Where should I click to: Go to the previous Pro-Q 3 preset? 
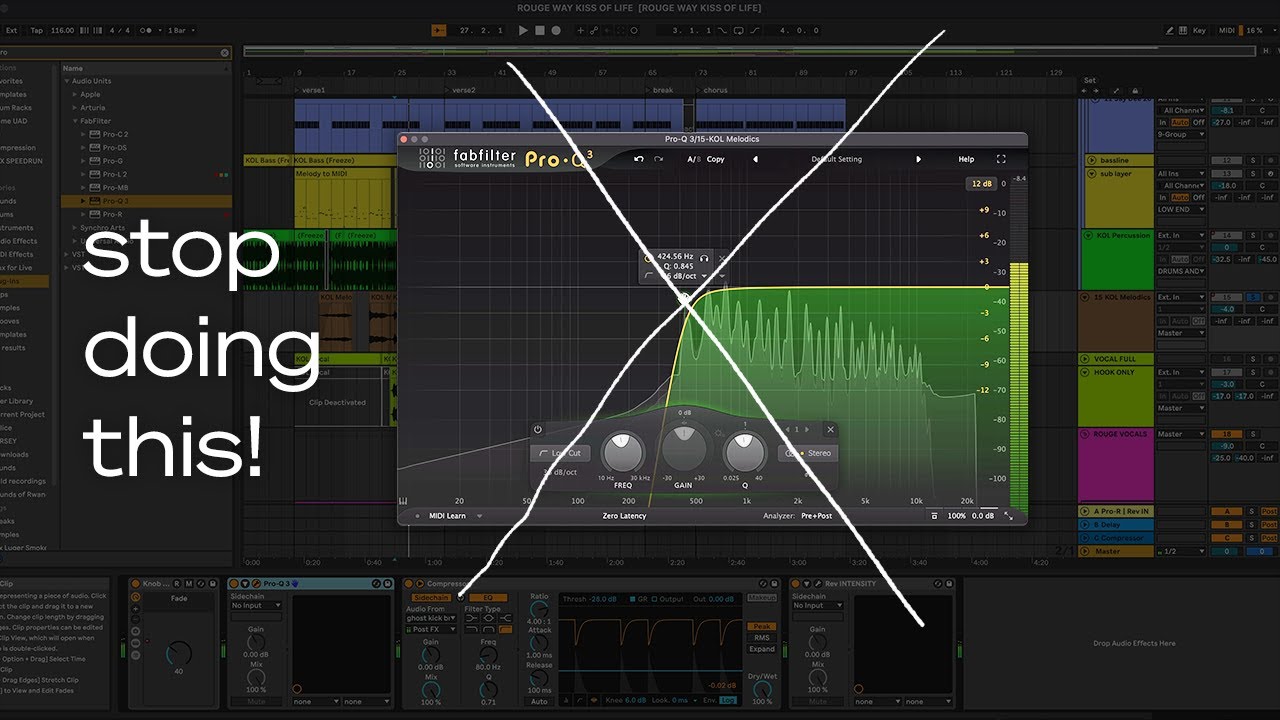(x=755, y=159)
